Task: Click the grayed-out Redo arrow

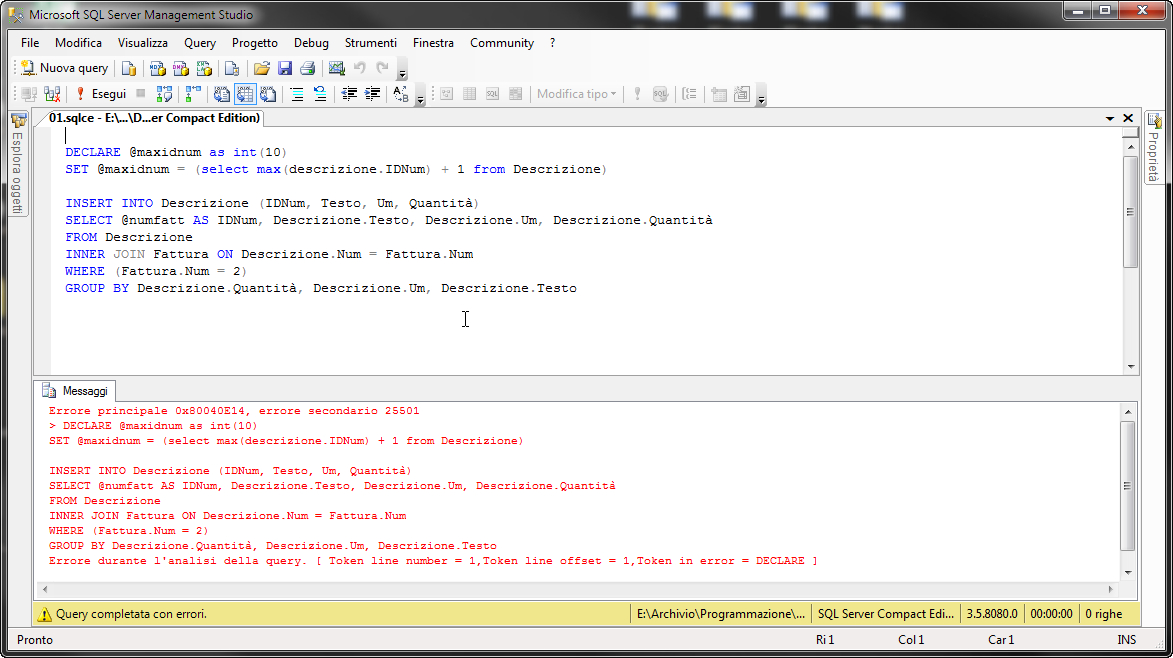Action: click(383, 68)
